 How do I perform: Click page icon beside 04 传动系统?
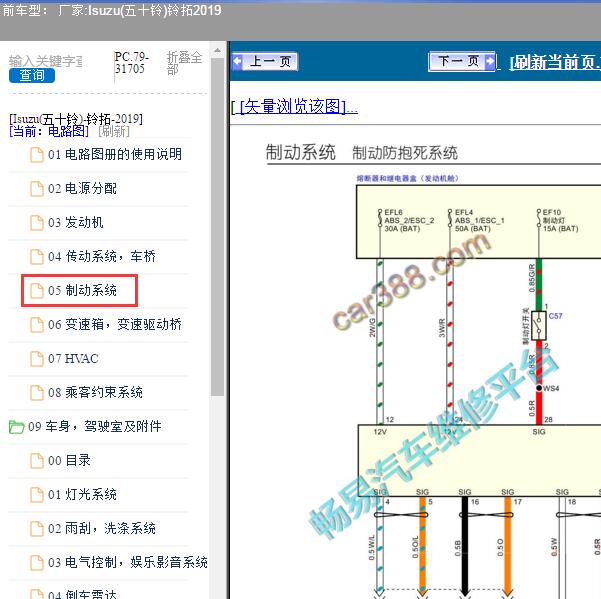[37, 257]
